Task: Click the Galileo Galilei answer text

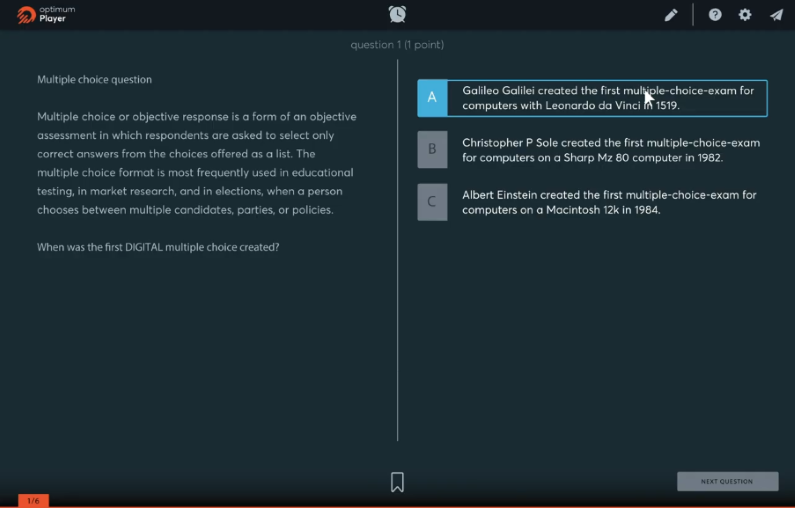Action: tap(607, 98)
